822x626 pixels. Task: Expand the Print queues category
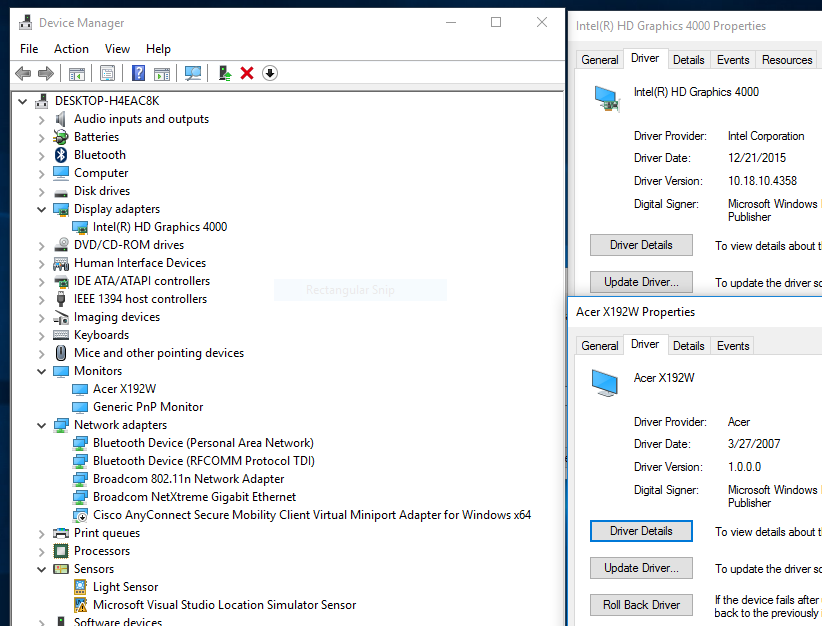[41, 534]
